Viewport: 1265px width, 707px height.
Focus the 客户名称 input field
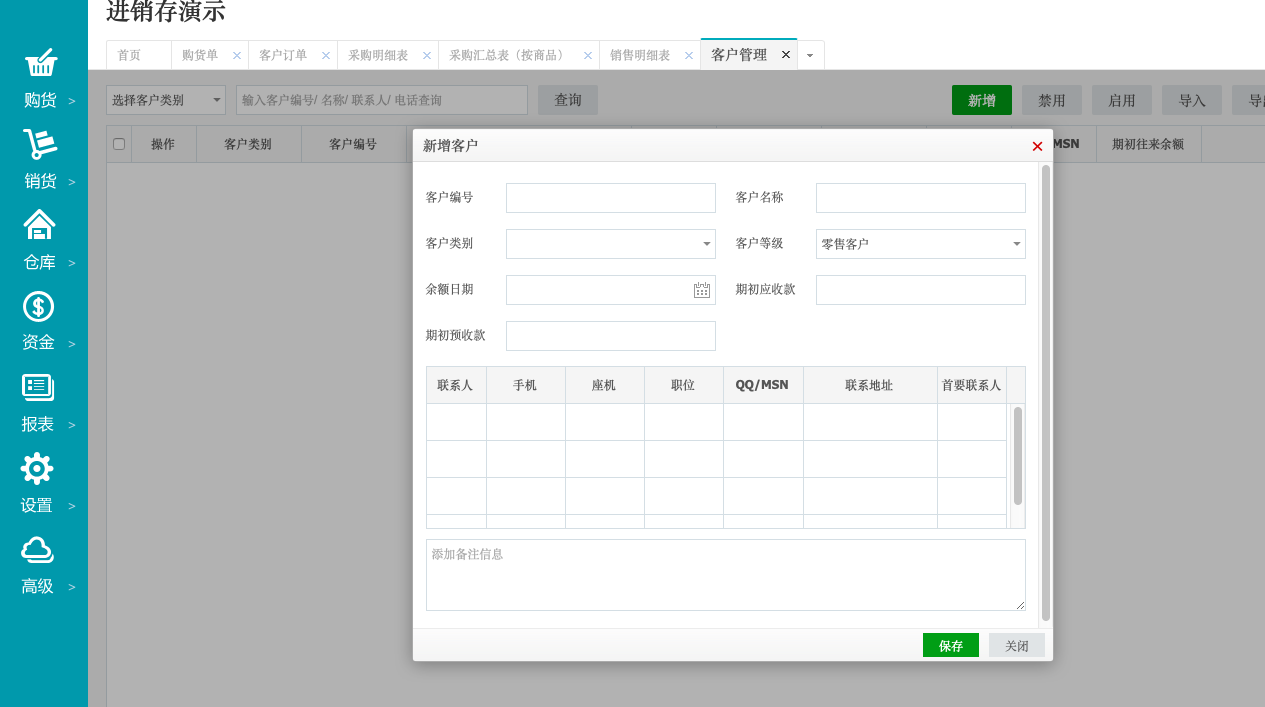pos(921,198)
